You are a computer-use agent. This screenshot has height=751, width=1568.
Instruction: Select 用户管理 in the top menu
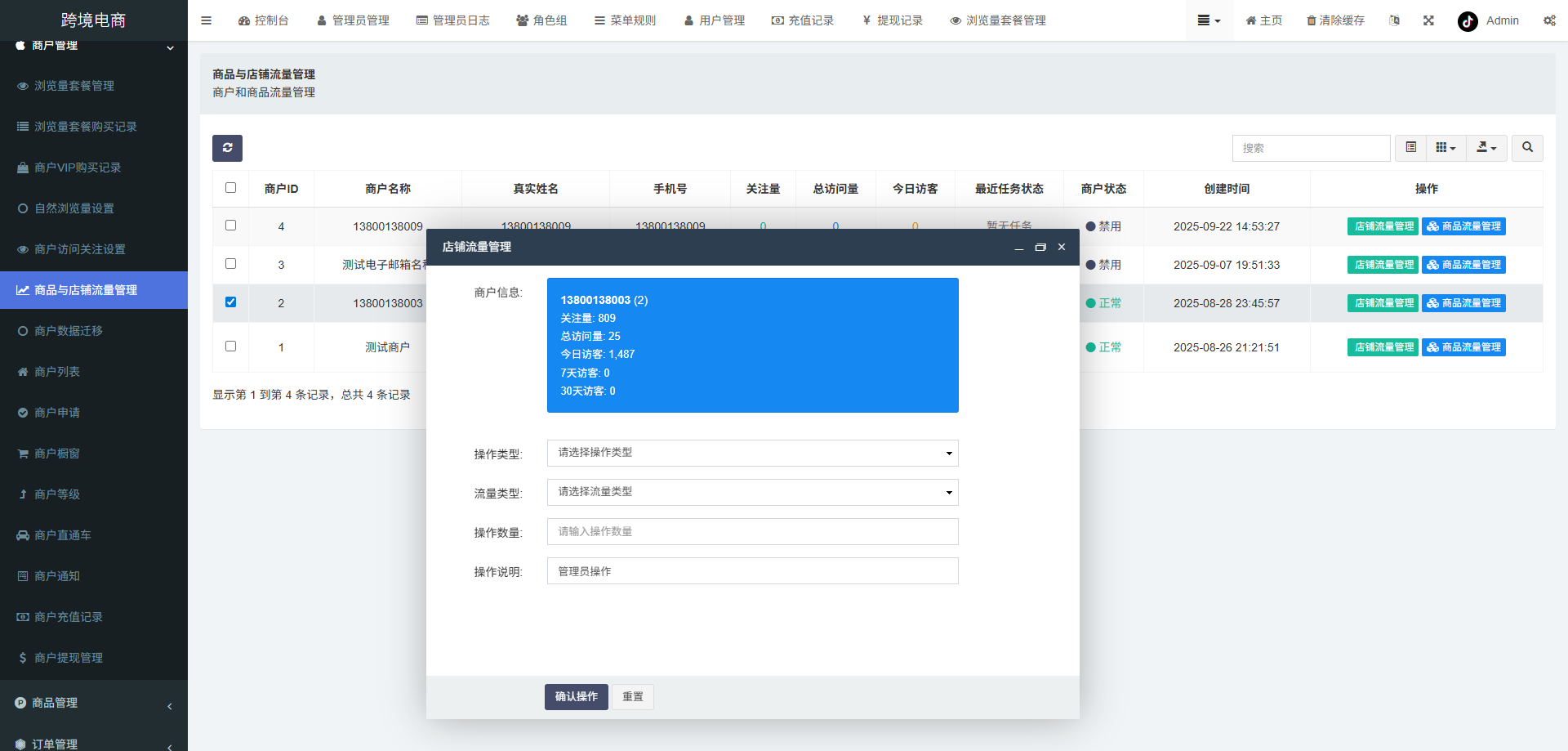(715, 20)
